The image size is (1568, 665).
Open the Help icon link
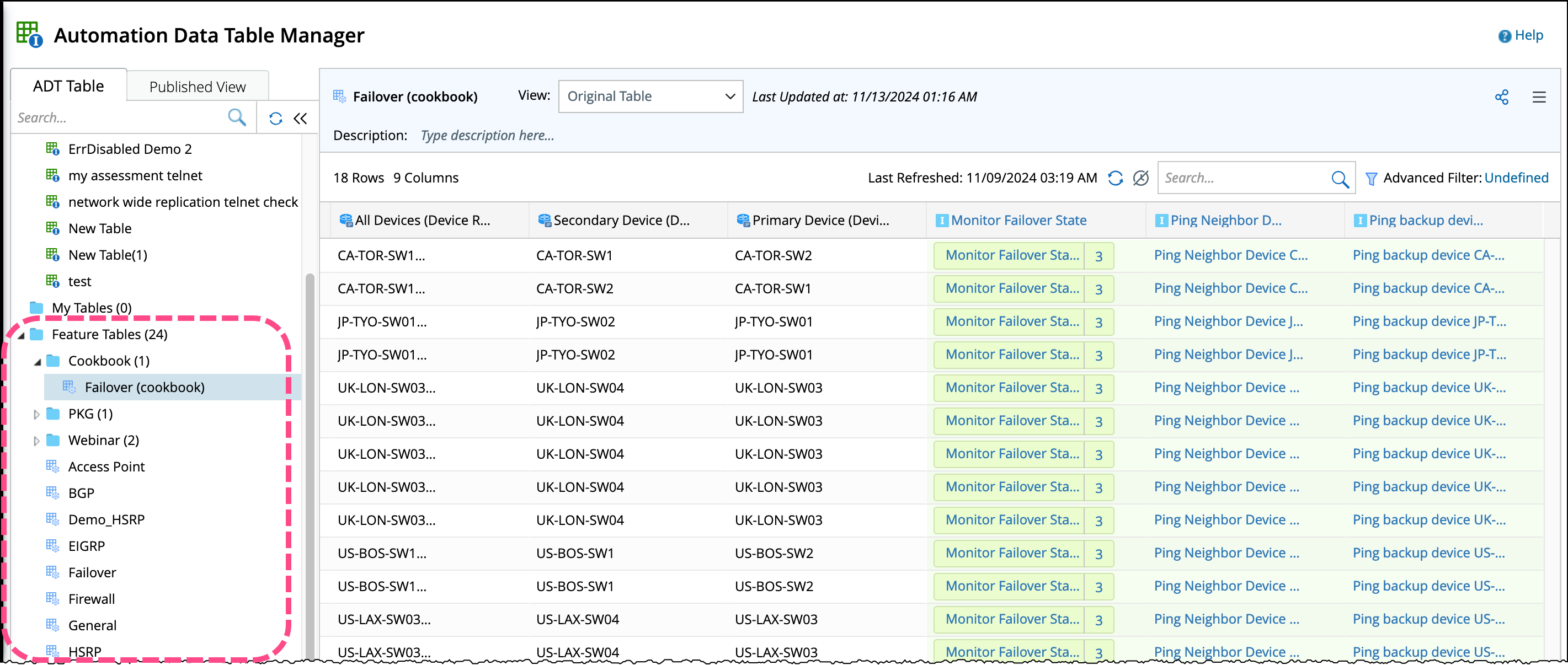pyautogui.click(x=1504, y=36)
